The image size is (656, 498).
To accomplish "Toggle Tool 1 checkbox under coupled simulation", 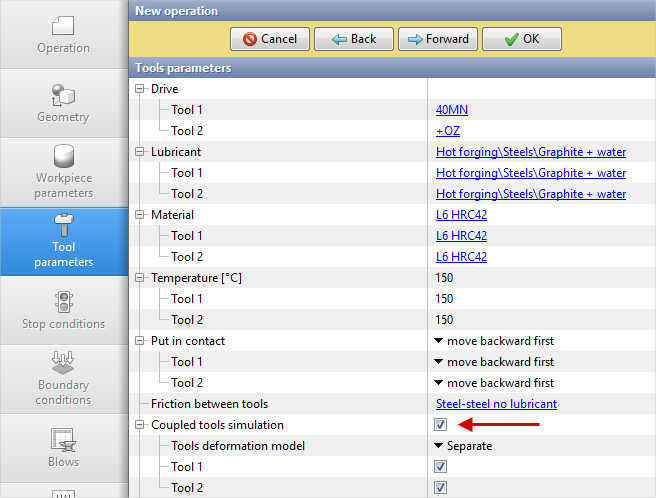I will (441, 467).
